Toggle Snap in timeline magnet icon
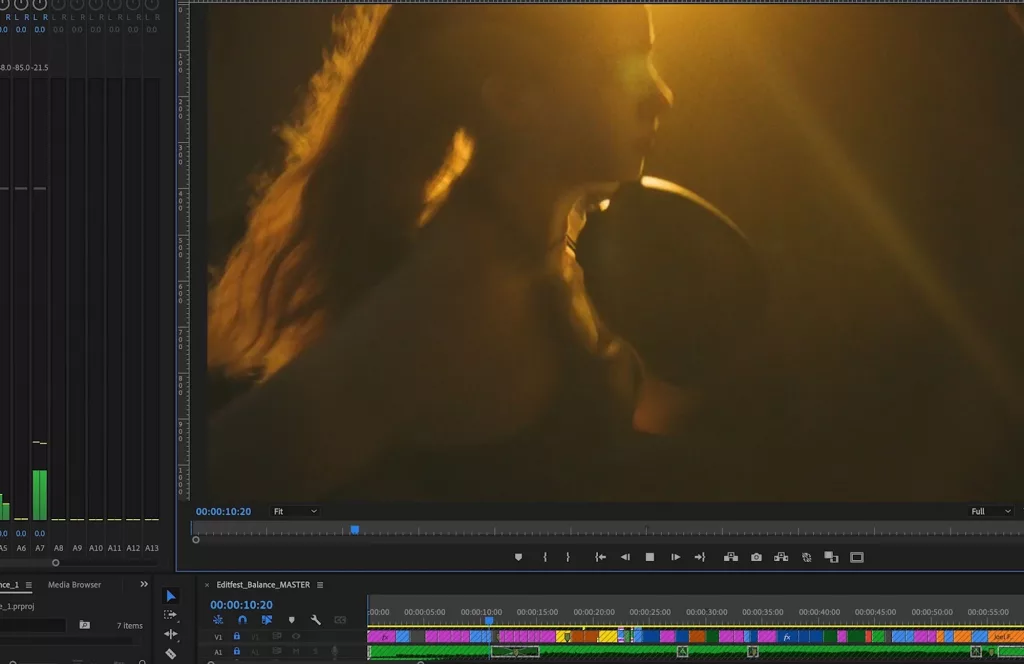The image size is (1024, 664). point(242,620)
